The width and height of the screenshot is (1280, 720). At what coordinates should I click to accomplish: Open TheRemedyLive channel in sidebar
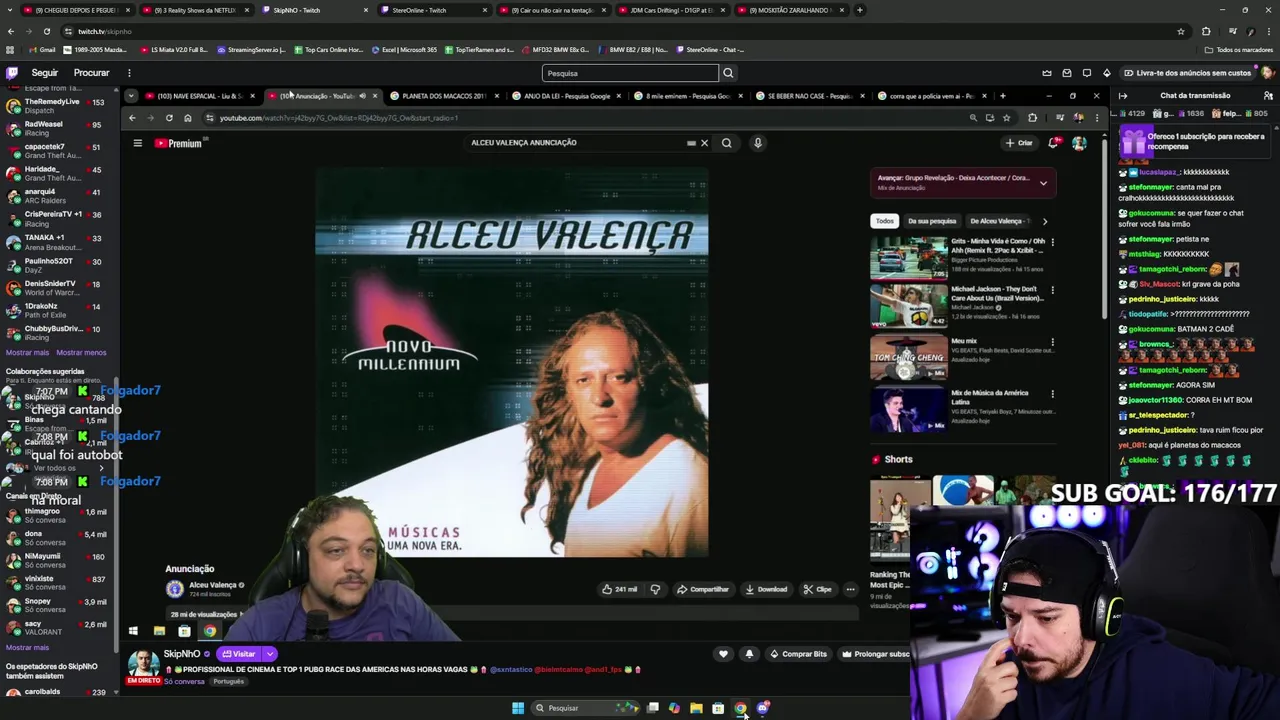60,106
